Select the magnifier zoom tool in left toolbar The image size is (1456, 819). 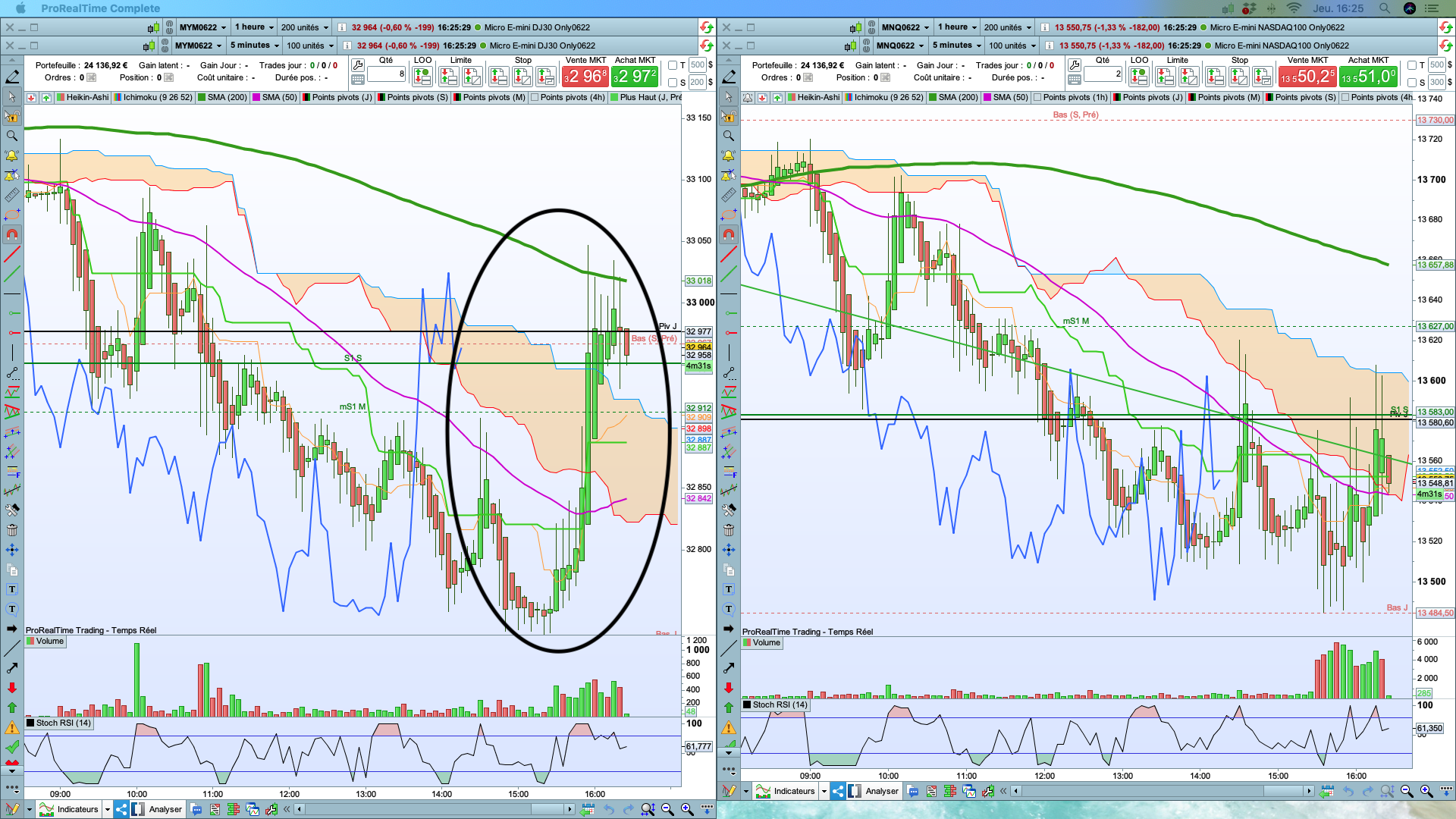[12, 136]
